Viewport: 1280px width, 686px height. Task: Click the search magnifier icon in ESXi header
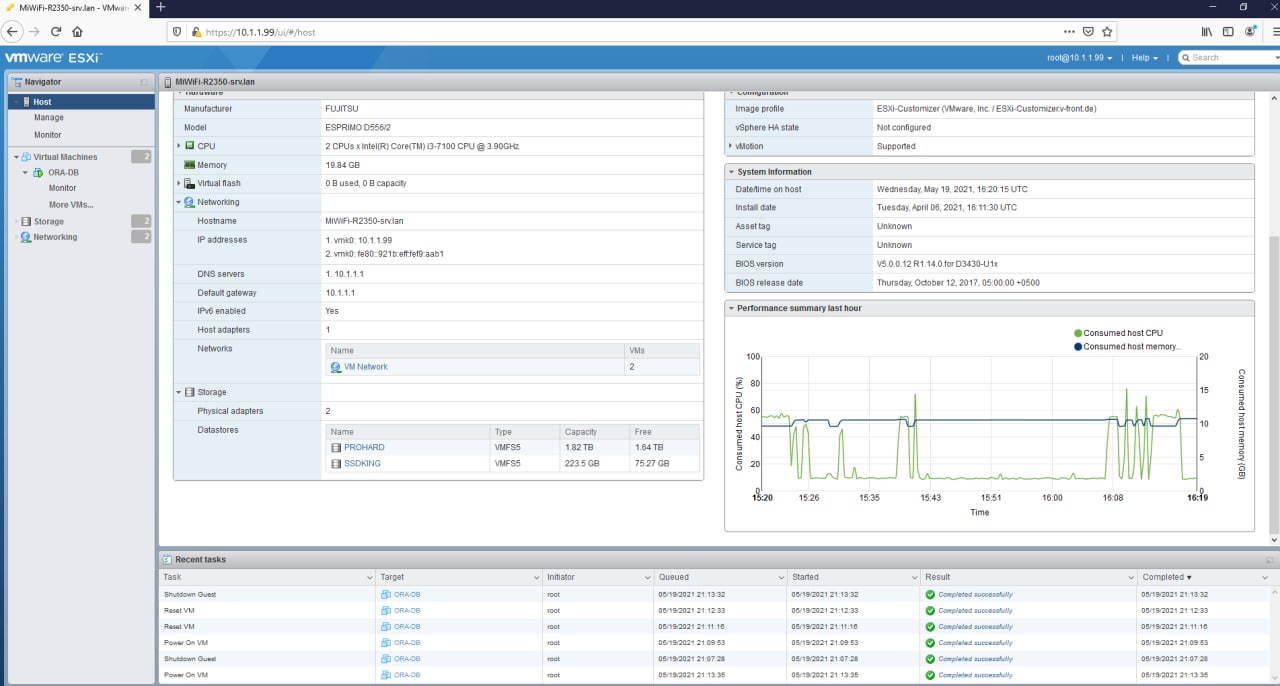[x=1186, y=58]
